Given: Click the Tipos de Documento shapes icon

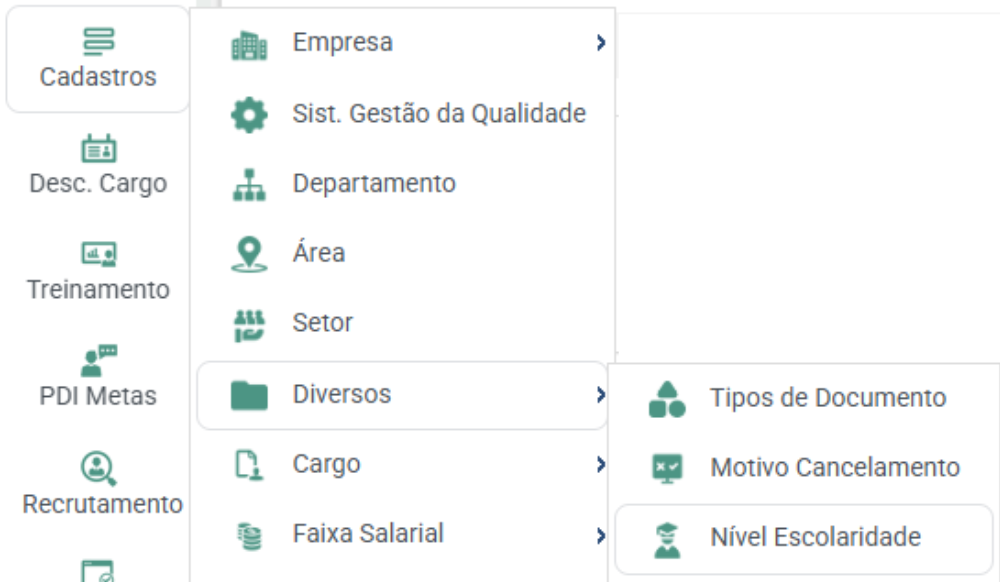Looking at the screenshot, I should pyautogui.click(x=667, y=400).
